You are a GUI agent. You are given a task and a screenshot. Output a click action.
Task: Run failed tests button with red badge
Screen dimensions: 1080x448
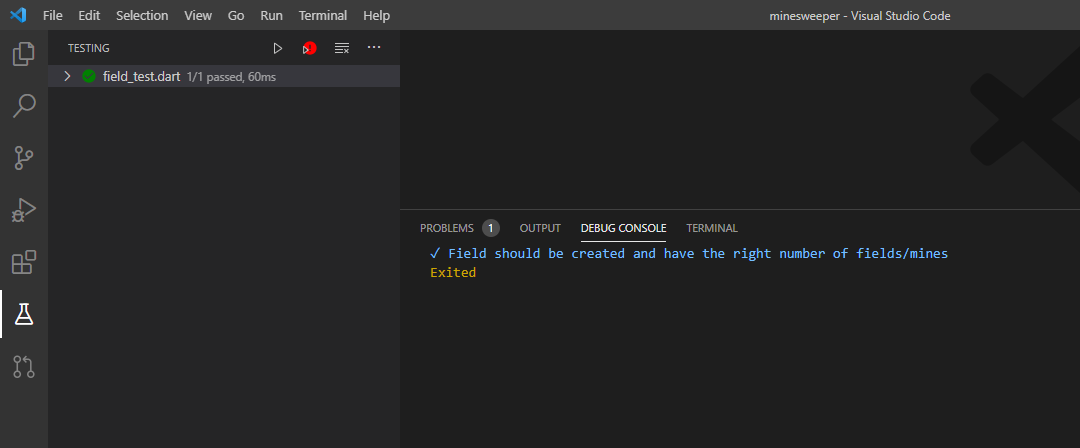click(309, 48)
